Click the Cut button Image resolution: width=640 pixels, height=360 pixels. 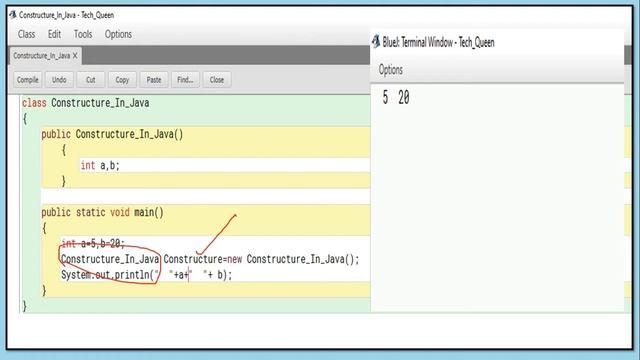click(91, 80)
